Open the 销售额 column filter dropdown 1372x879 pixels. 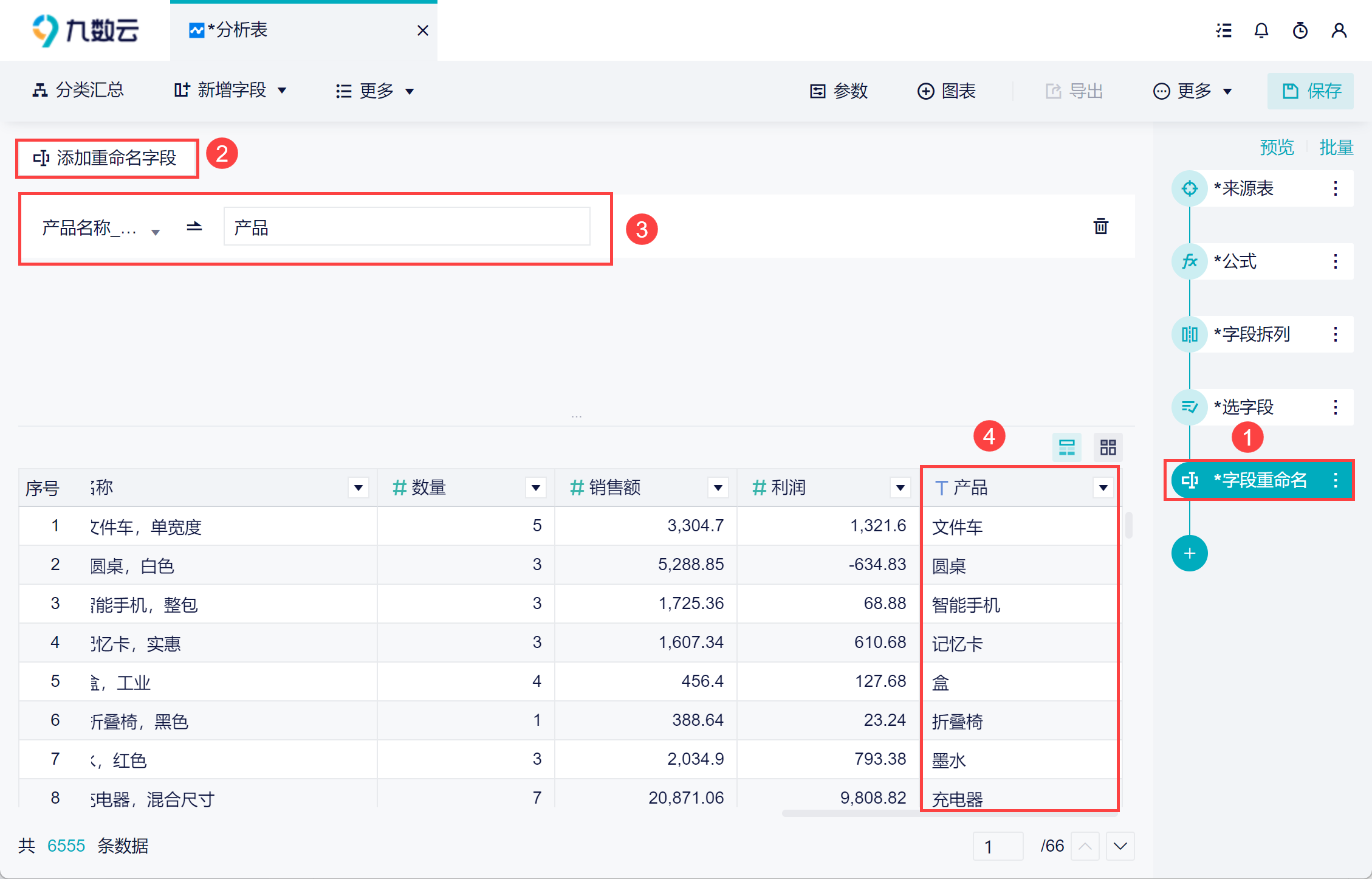point(718,488)
